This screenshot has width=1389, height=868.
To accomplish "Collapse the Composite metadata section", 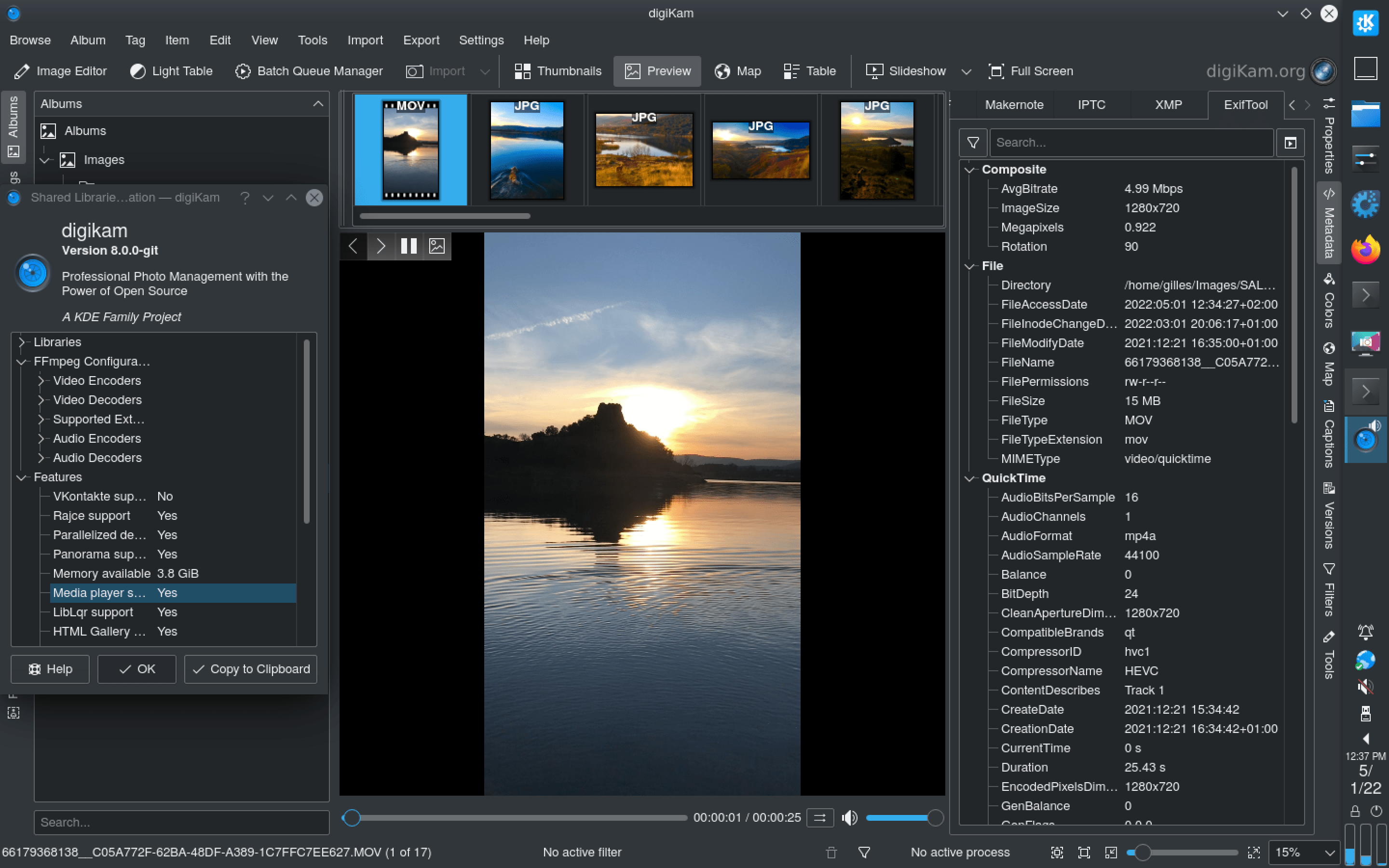I will 969,169.
